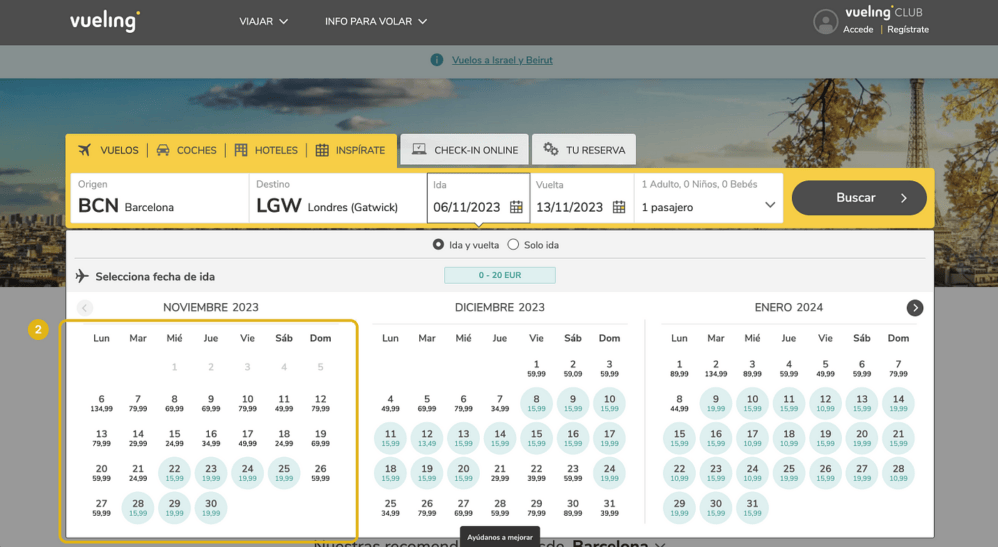Click the building icon for Hoteles
998x547 pixels.
pyautogui.click(x=241, y=150)
